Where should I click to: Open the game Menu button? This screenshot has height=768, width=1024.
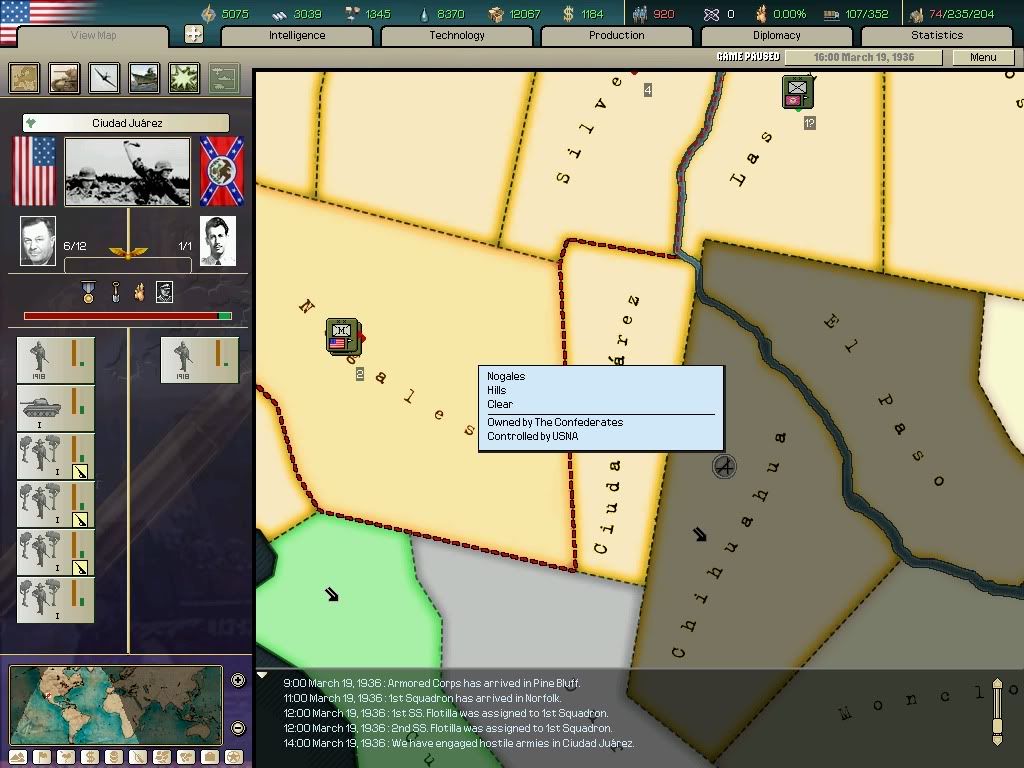(983, 57)
